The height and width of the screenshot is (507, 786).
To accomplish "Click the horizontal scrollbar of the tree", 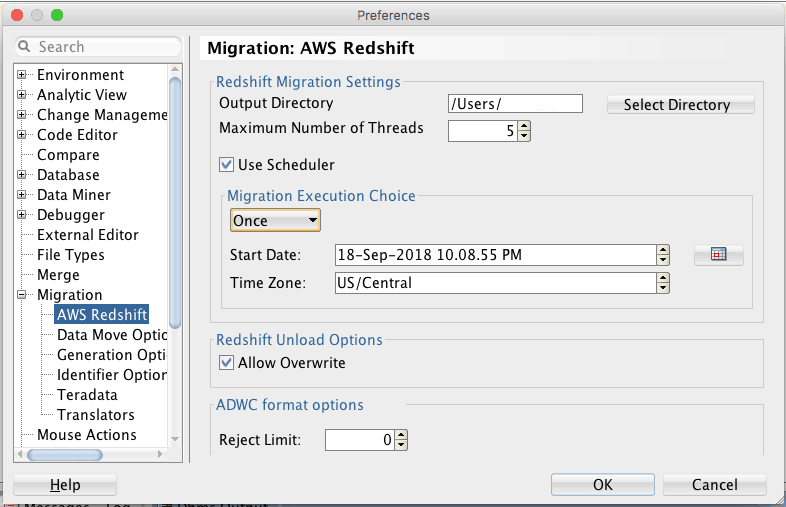I will pos(65,455).
